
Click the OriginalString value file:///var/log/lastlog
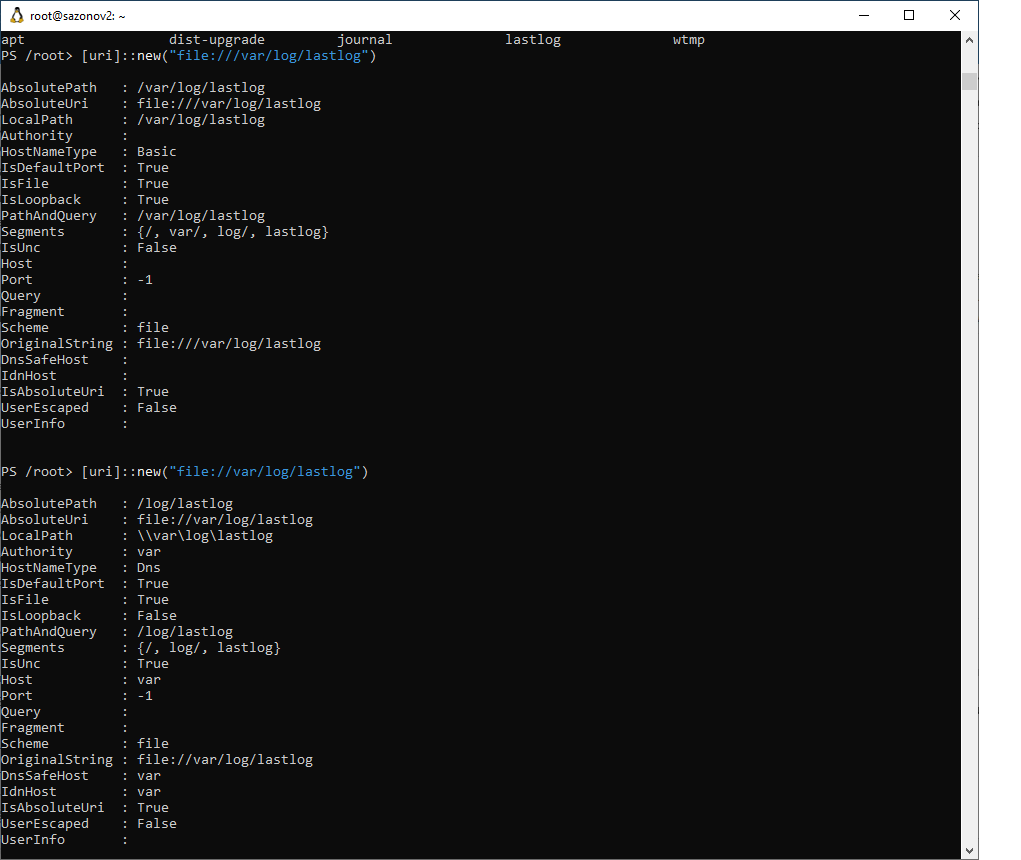click(x=229, y=344)
